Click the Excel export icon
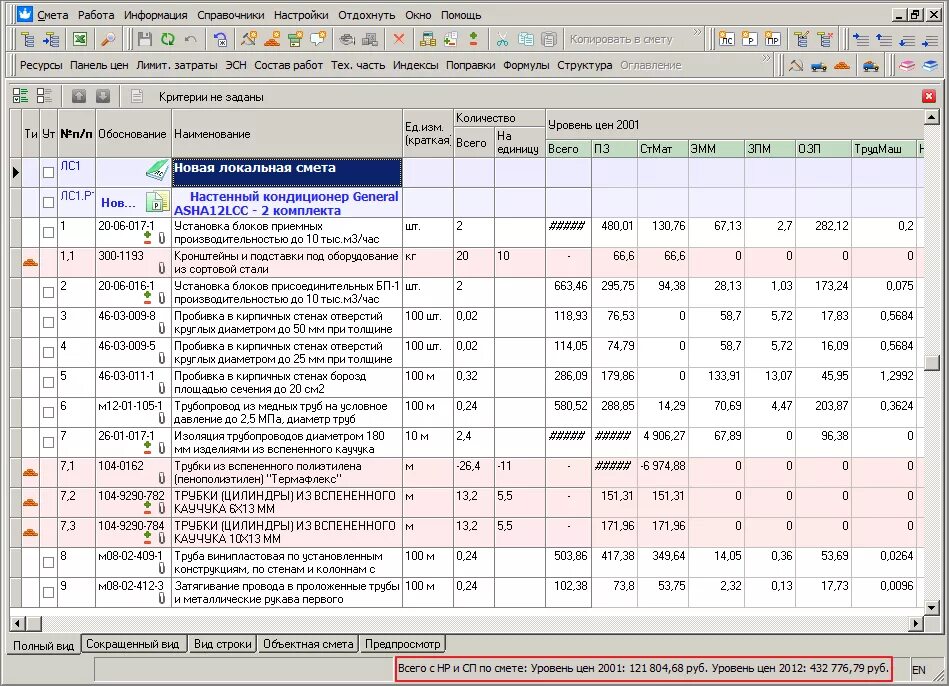The height and width of the screenshot is (686, 949). point(79,39)
